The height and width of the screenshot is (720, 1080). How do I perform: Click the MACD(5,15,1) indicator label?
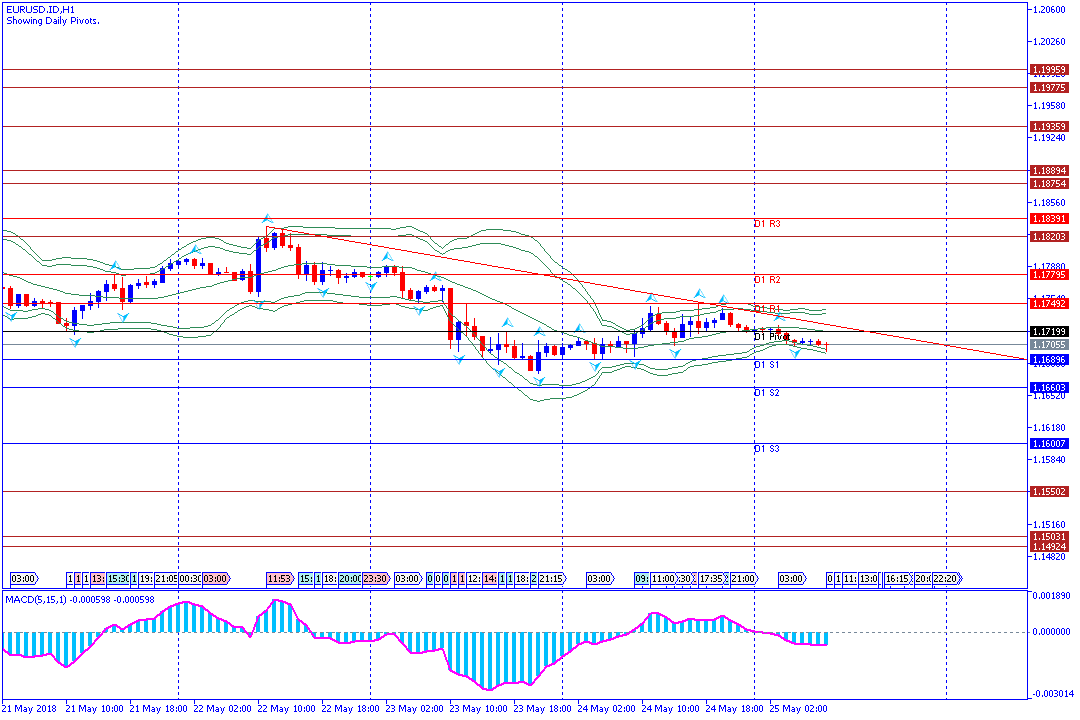80,599
